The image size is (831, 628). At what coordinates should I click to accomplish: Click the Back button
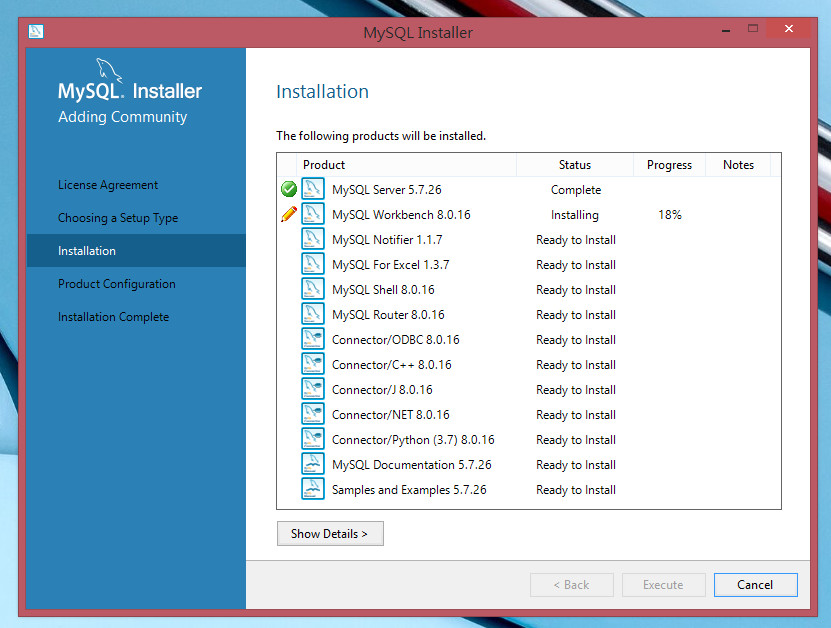click(572, 585)
